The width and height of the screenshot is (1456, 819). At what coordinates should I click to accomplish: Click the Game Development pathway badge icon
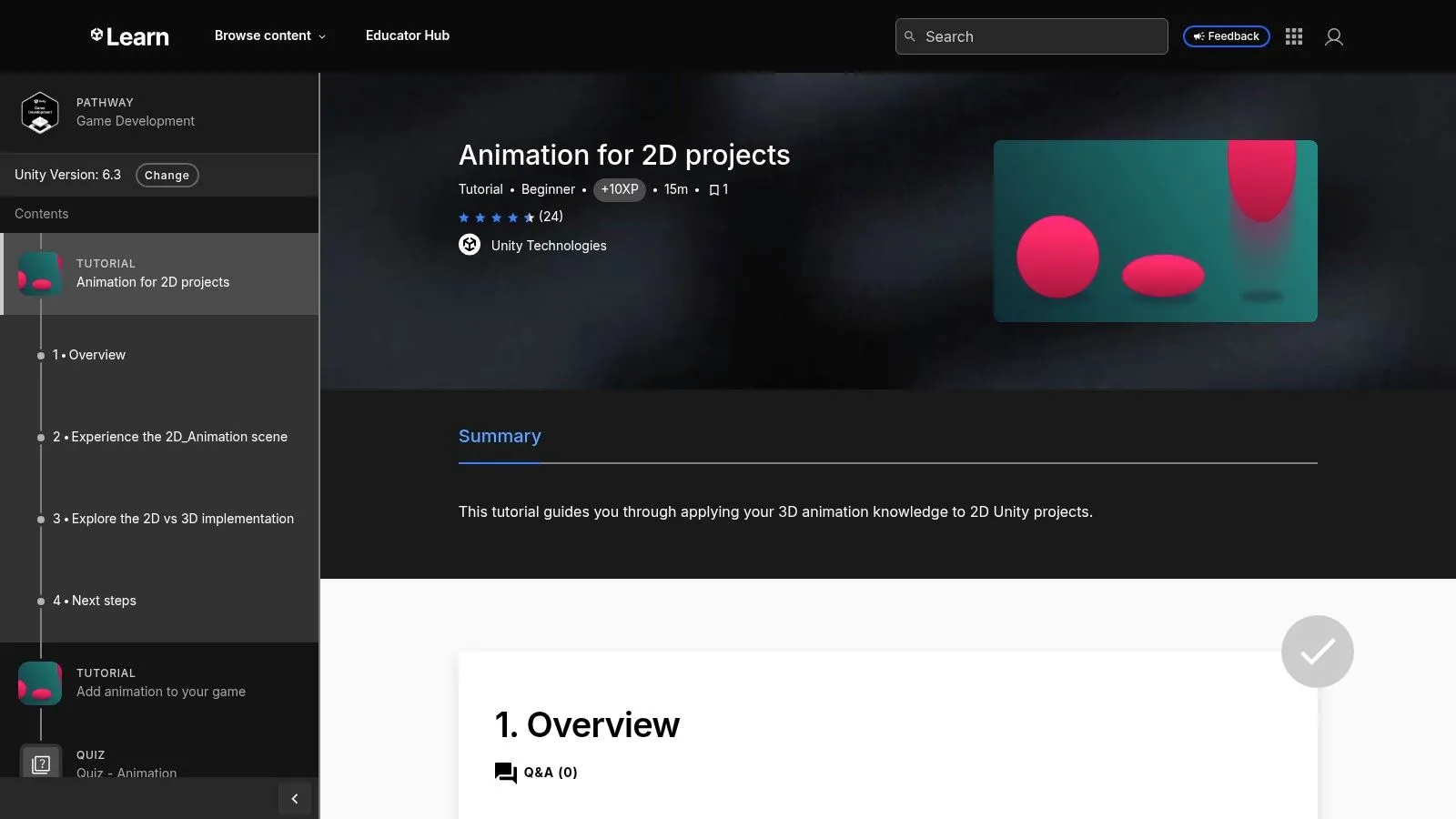pos(40,113)
